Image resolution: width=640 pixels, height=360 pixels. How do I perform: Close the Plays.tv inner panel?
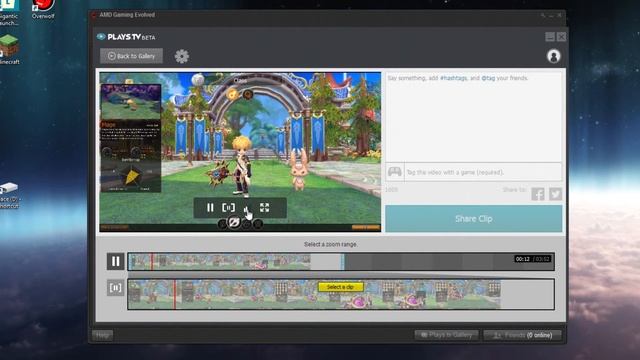coord(561,37)
